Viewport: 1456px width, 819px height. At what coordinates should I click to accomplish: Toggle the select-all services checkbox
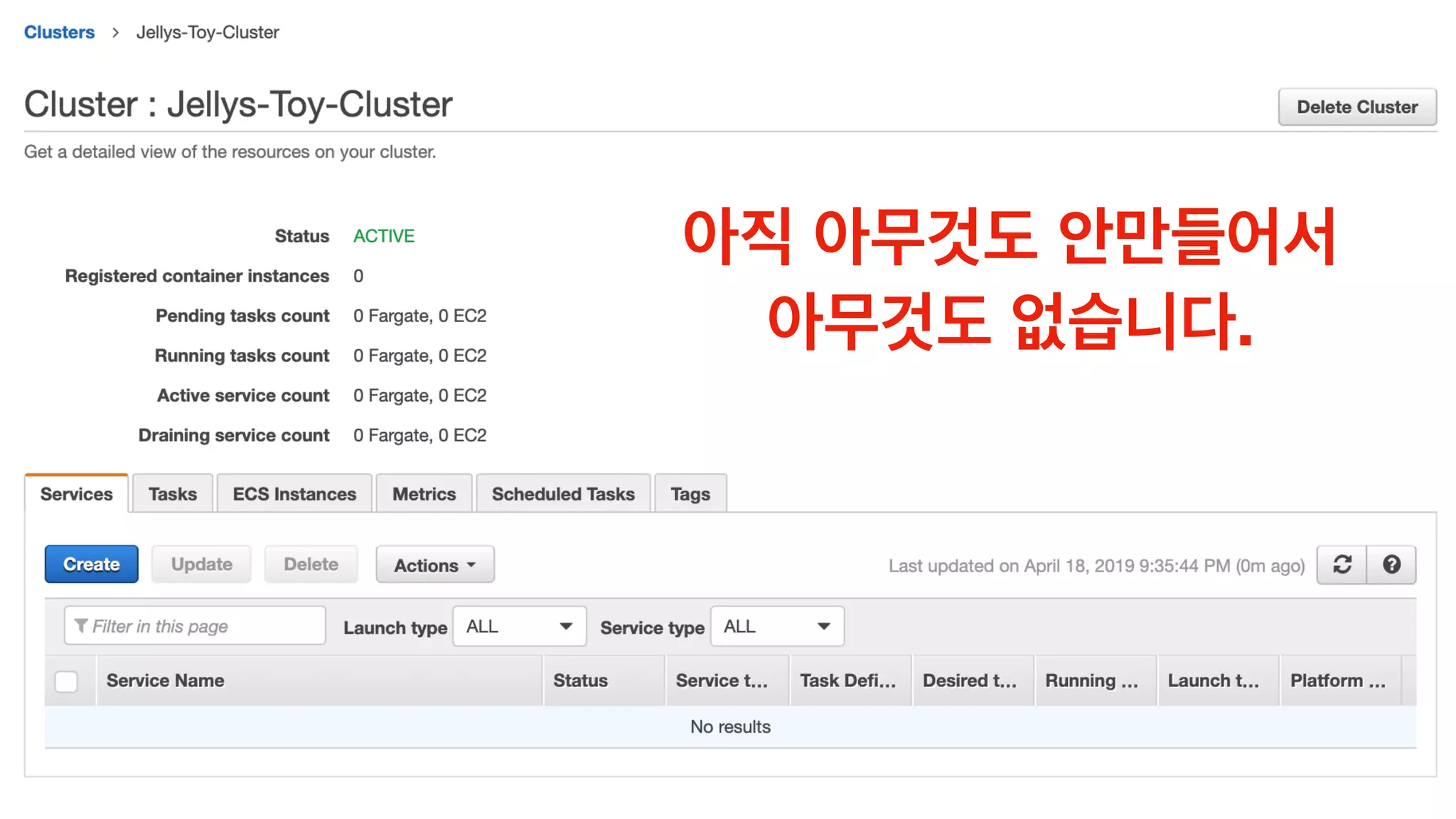coord(66,681)
